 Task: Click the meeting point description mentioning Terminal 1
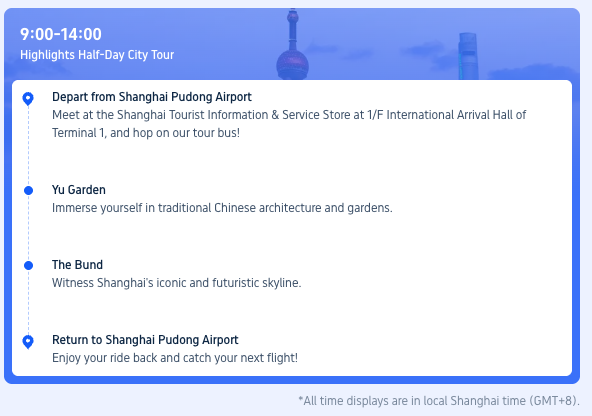pos(289,124)
